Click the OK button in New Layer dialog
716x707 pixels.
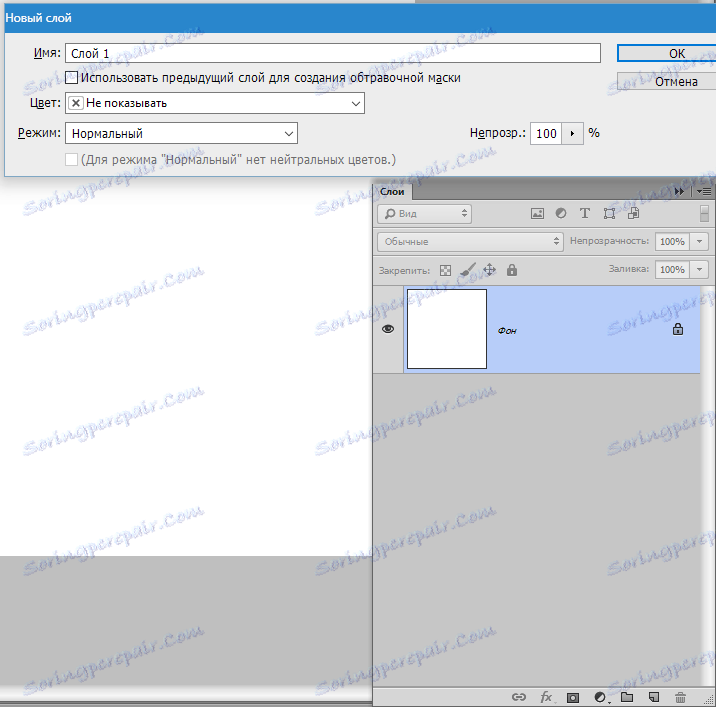click(667, 53)
